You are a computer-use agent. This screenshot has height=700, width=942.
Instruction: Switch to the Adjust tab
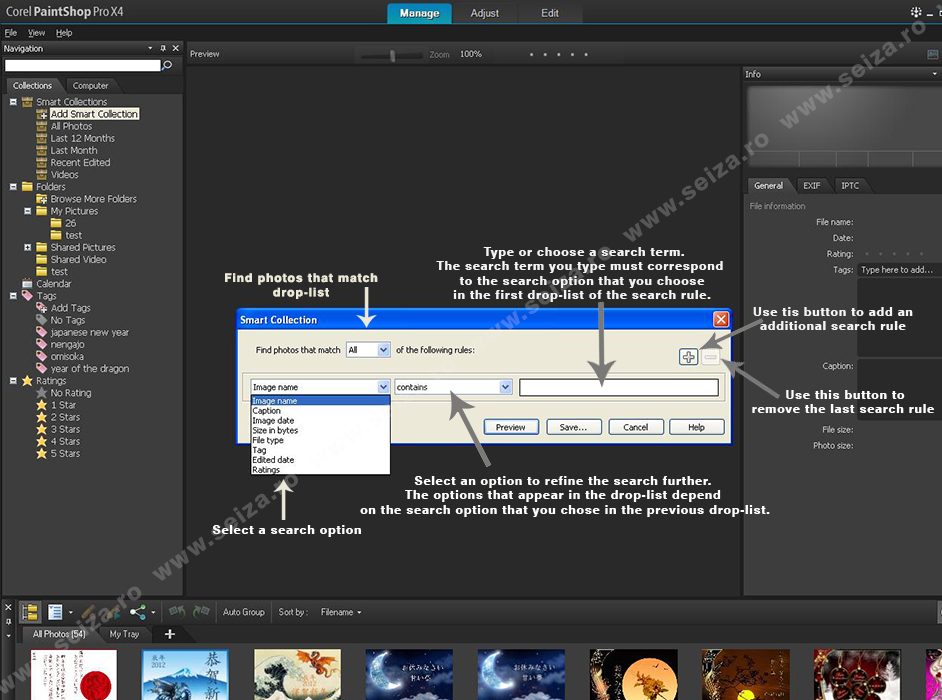pos(485,14)
